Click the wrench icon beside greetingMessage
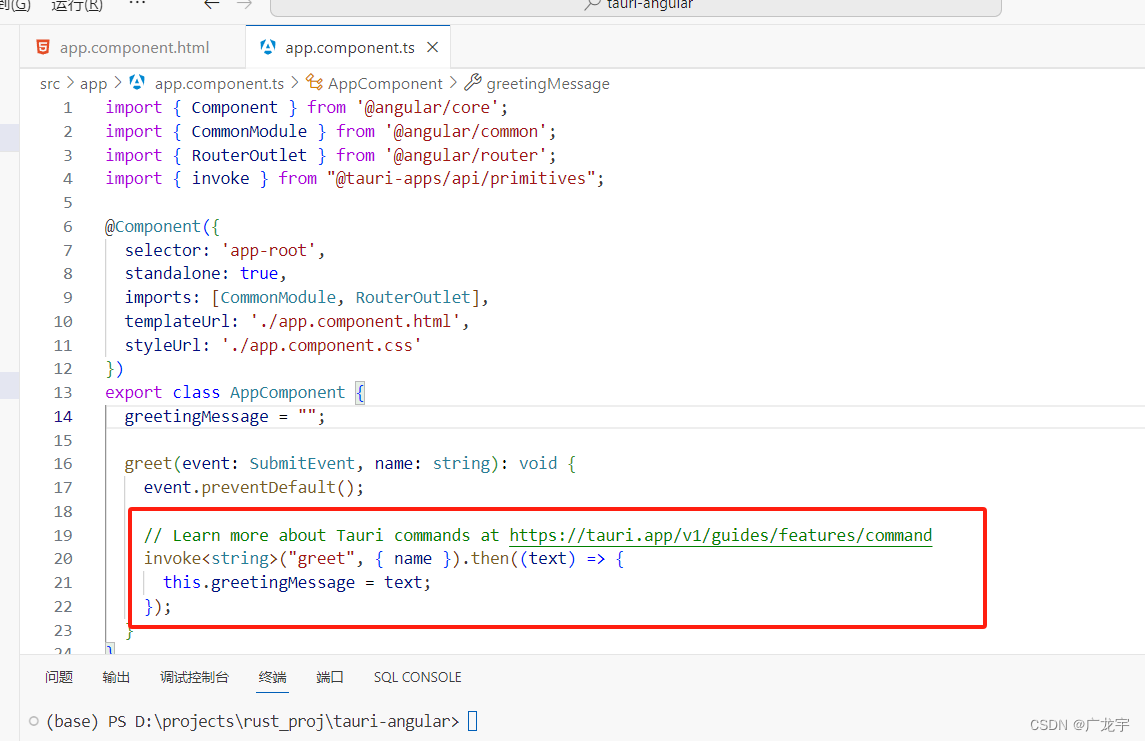 tap(473, 83)
